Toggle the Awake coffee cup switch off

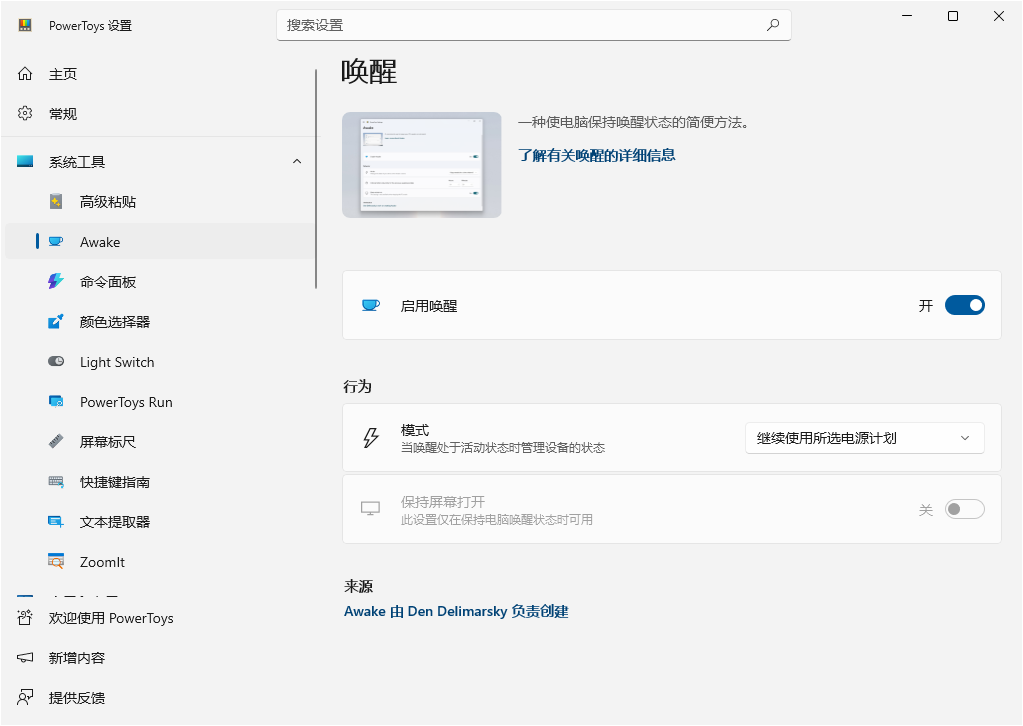963,305
